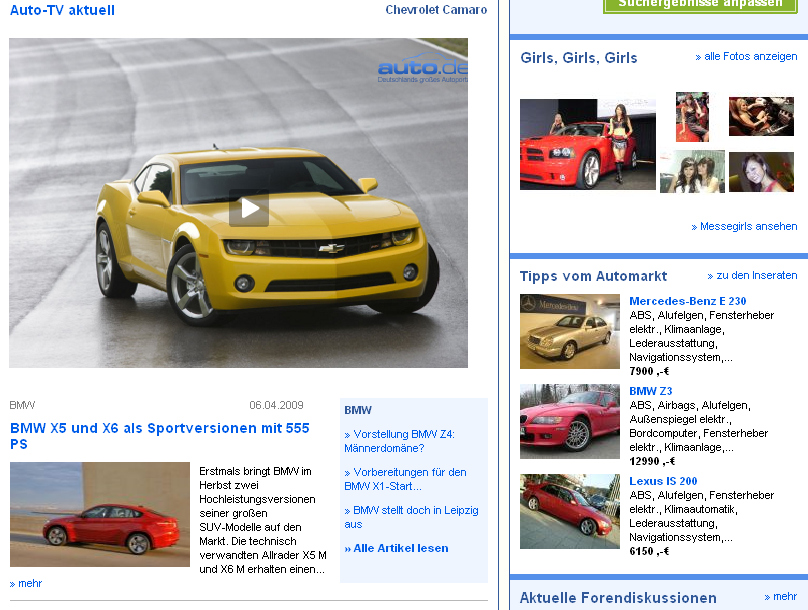Open thumbnail of blonde women in car

tap(761, 116)
